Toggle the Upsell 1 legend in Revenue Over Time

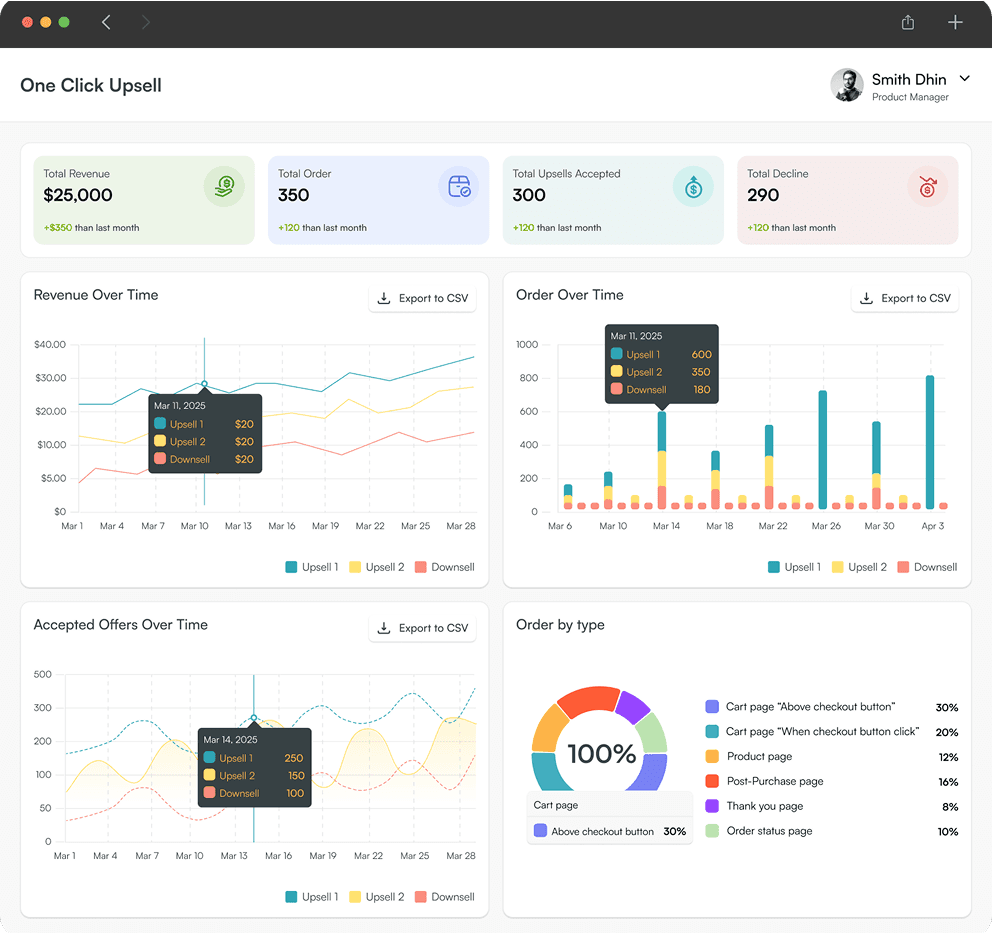(311, 566)
